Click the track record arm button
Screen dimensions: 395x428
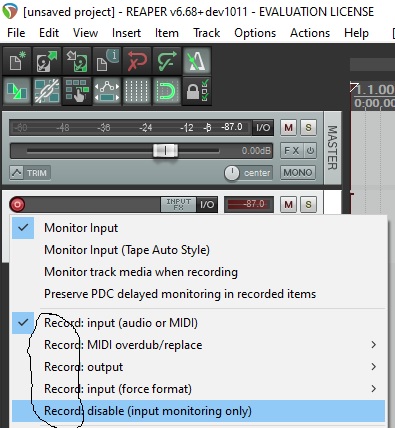tap(17, 204)
